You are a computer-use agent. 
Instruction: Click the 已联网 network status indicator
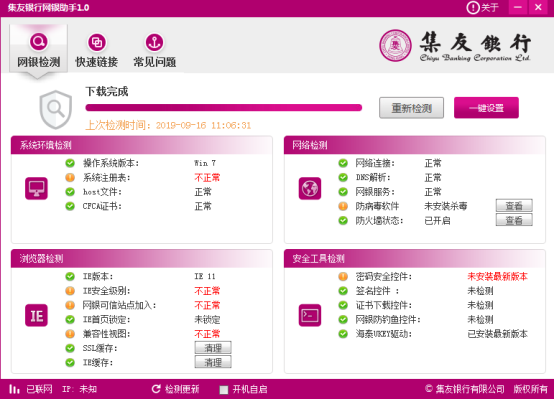tap(31, 389)
